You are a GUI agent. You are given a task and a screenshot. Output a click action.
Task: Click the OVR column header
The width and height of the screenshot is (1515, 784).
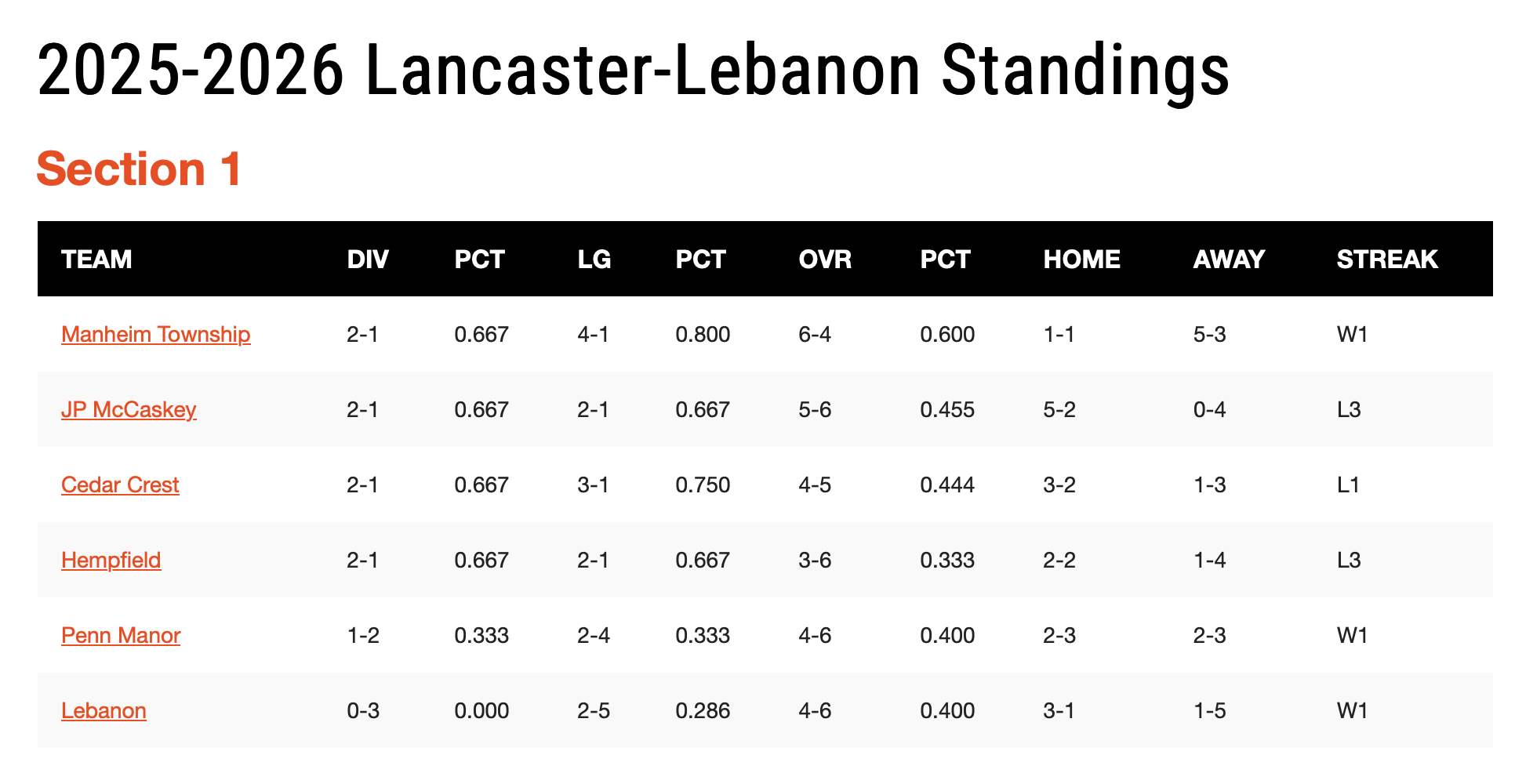(825, 260)
